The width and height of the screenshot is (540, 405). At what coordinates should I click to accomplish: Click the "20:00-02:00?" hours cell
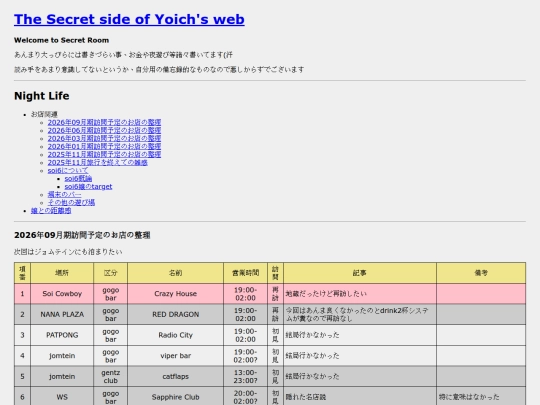[x=246, y=396]
